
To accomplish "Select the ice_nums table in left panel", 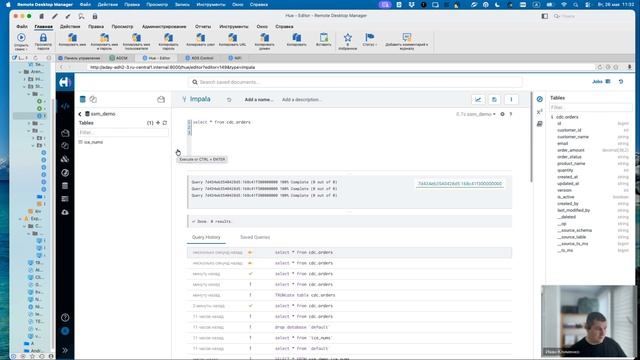I will (x=93, y=142).
